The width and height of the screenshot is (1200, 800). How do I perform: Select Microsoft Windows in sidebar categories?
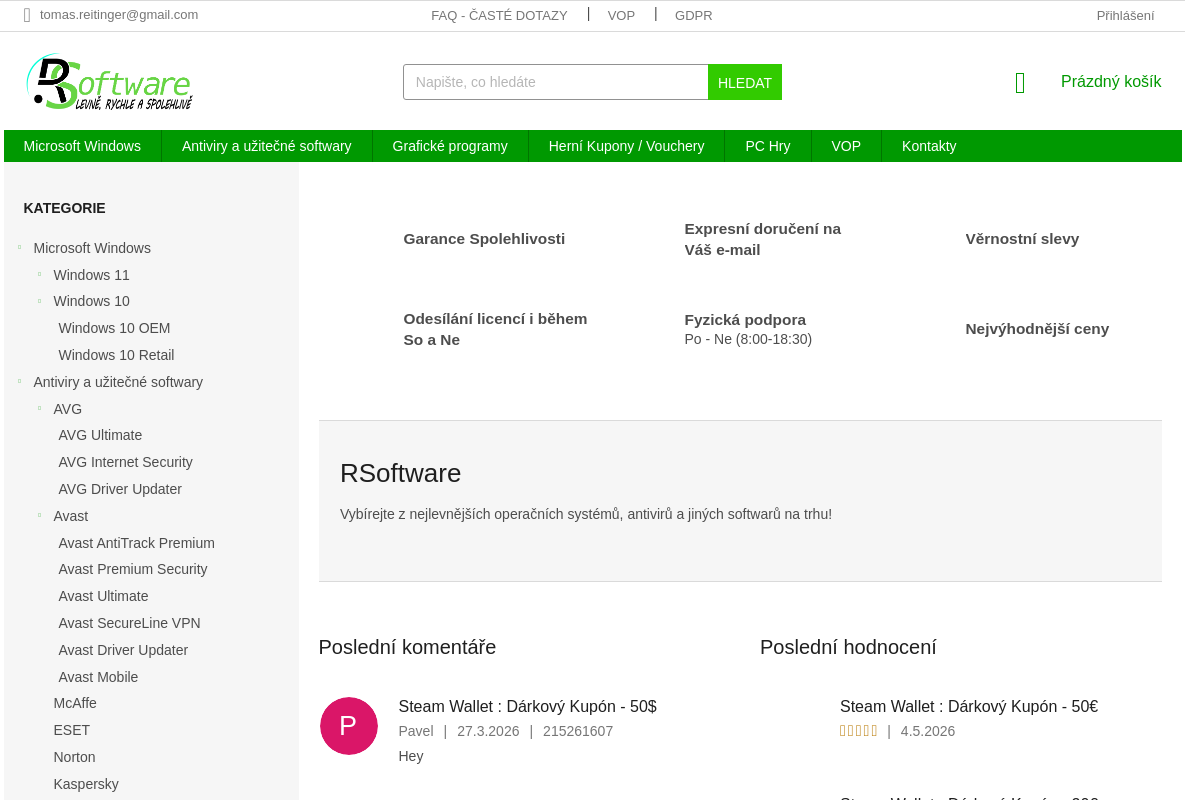coord(92,248)
